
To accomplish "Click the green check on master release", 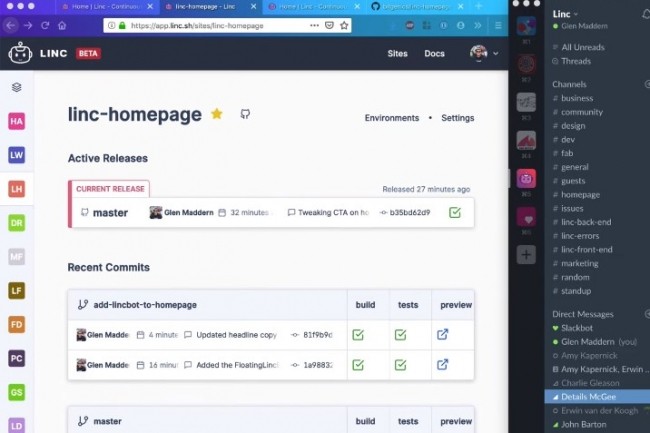I will tap(455, 213).
